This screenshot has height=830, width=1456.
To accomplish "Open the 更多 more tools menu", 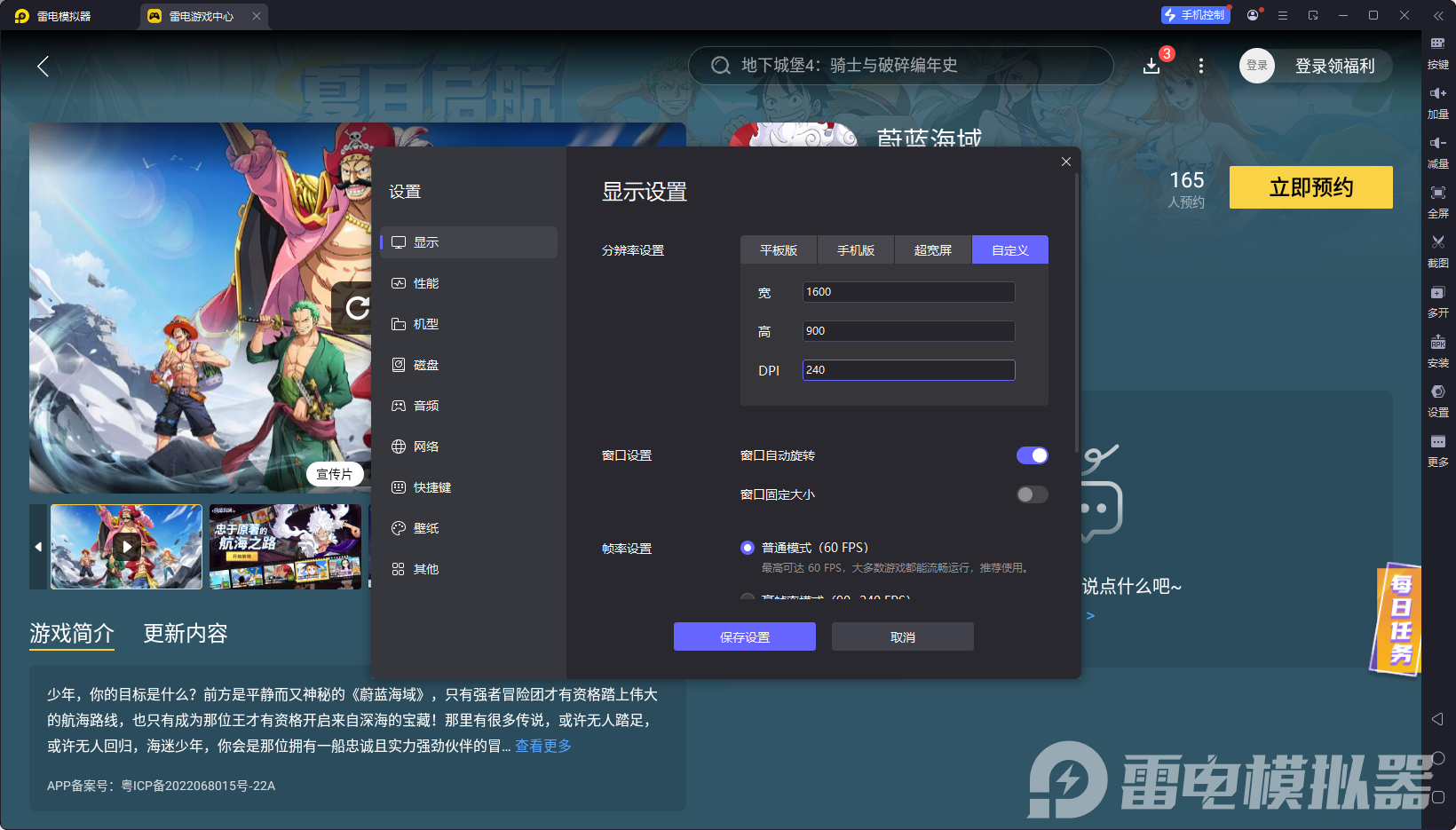I will point(1437,450).
